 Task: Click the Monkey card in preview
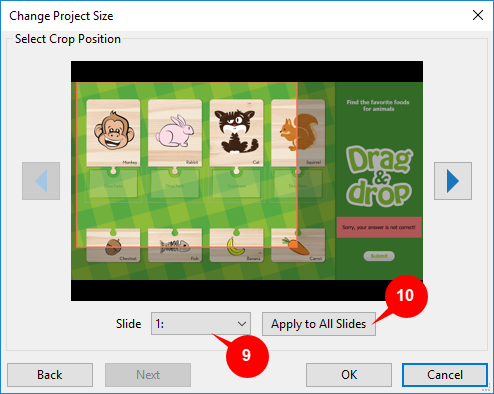click(x=113, y=133)
